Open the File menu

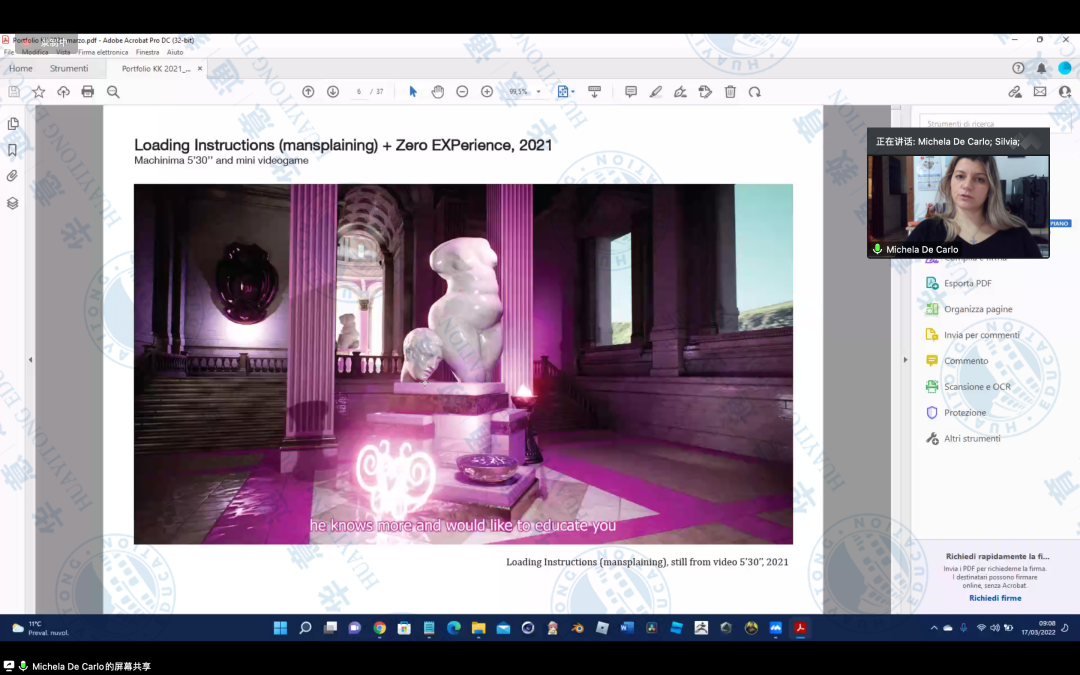[x=9, y=52]
